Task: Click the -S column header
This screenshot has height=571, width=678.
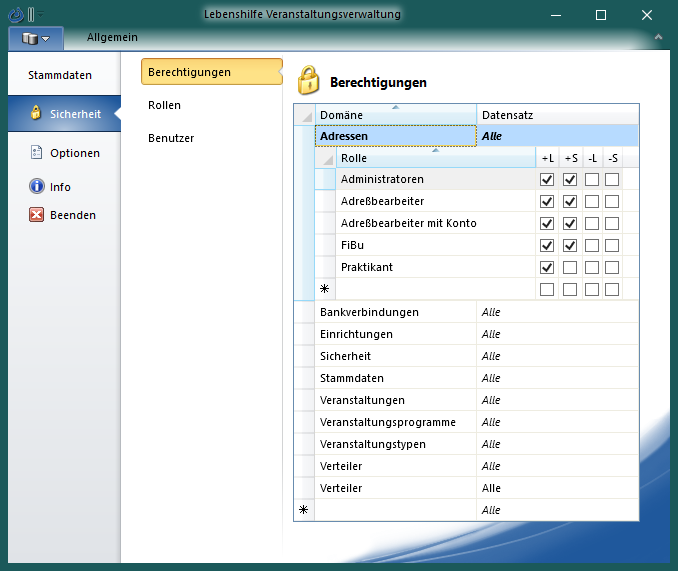Action: click(613, 158)
